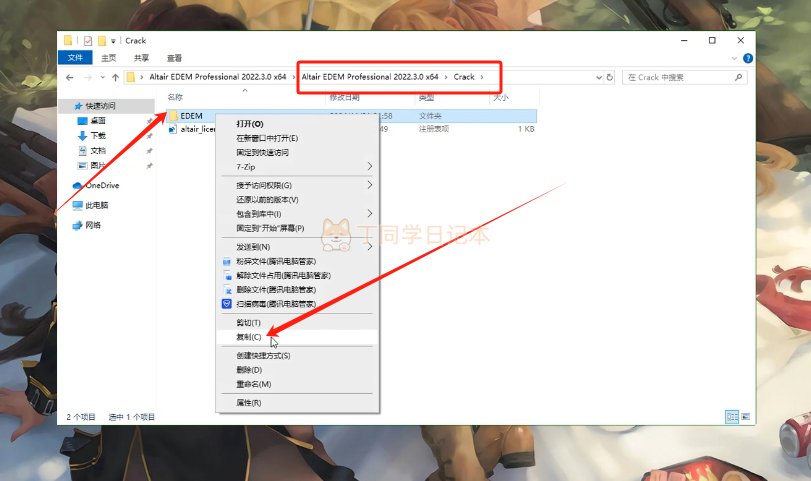Switch to details view icon
The image size is (811, 481).
(x=732, y=416)
